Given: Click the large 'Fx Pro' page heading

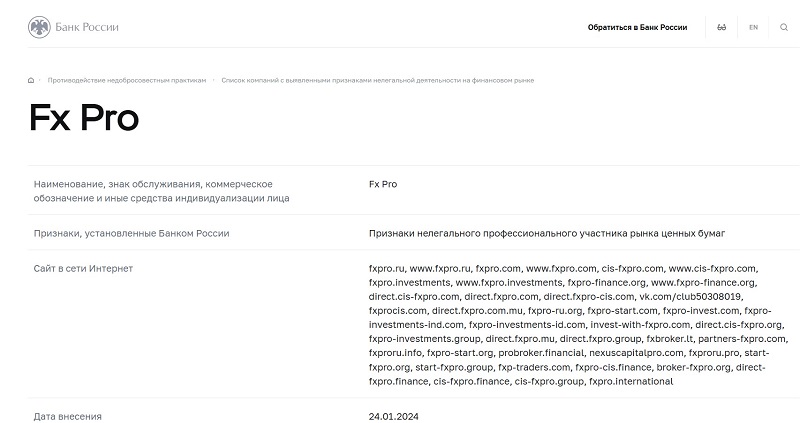Looking at the screenshot, I should [83, 118].
